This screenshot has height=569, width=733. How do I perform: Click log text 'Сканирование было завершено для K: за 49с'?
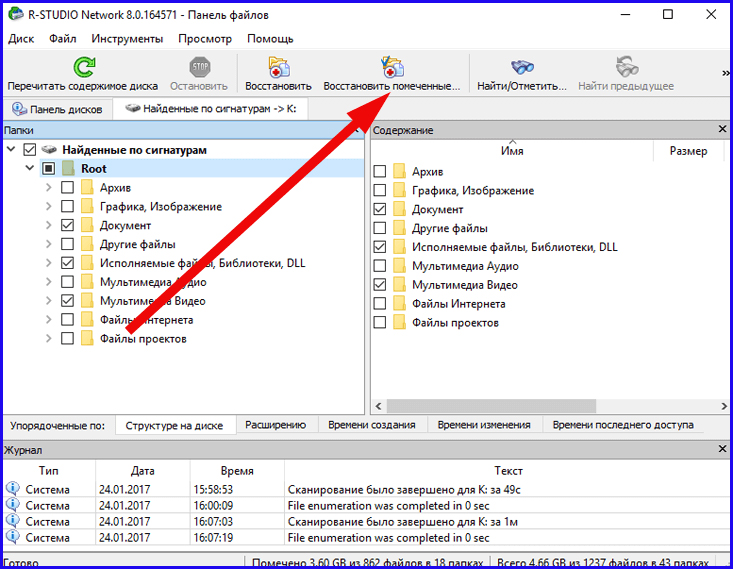tap(404, 490)
